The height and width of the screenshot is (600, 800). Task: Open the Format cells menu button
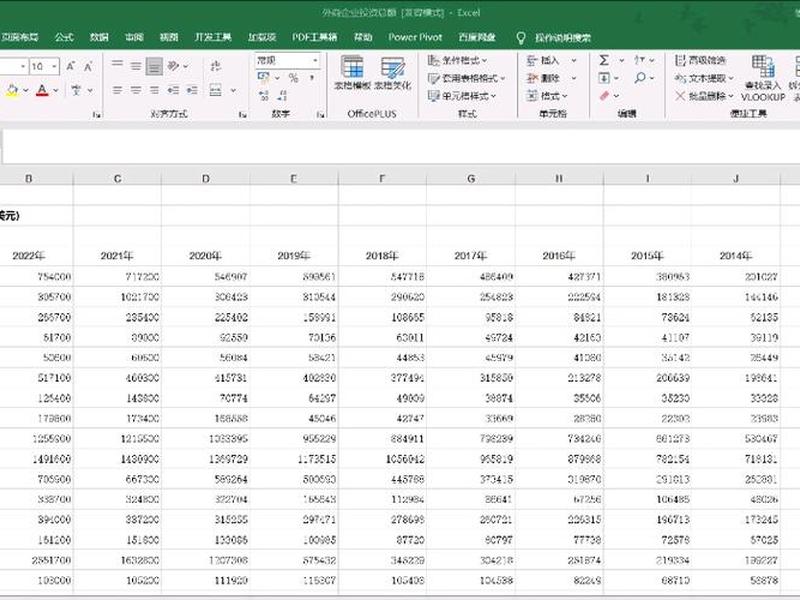click(547, 95)
